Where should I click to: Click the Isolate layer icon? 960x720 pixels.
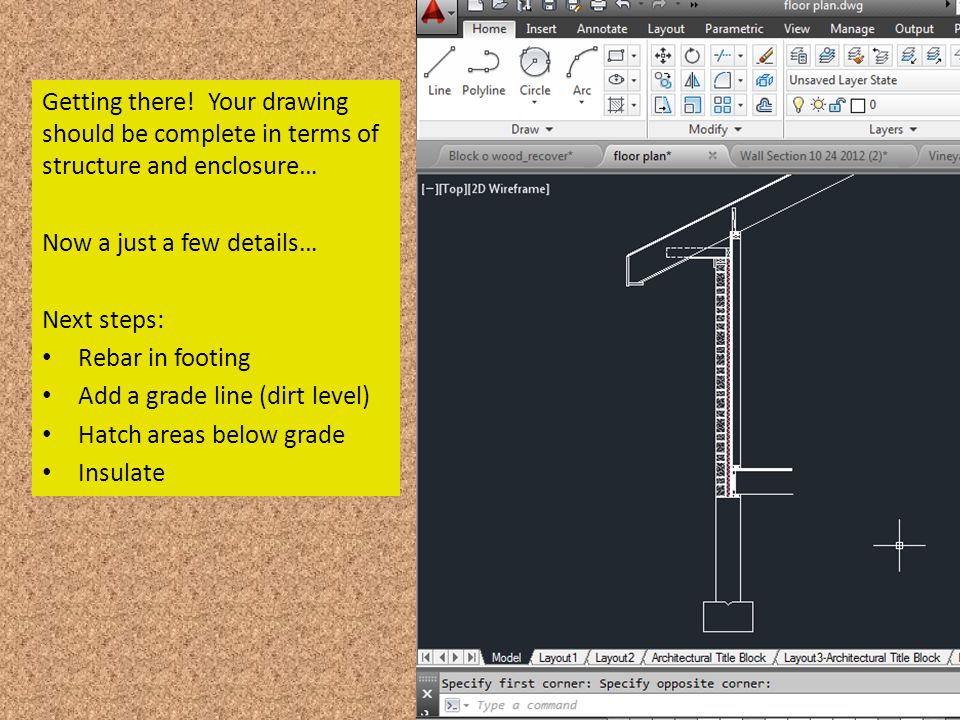pos(908,56)
